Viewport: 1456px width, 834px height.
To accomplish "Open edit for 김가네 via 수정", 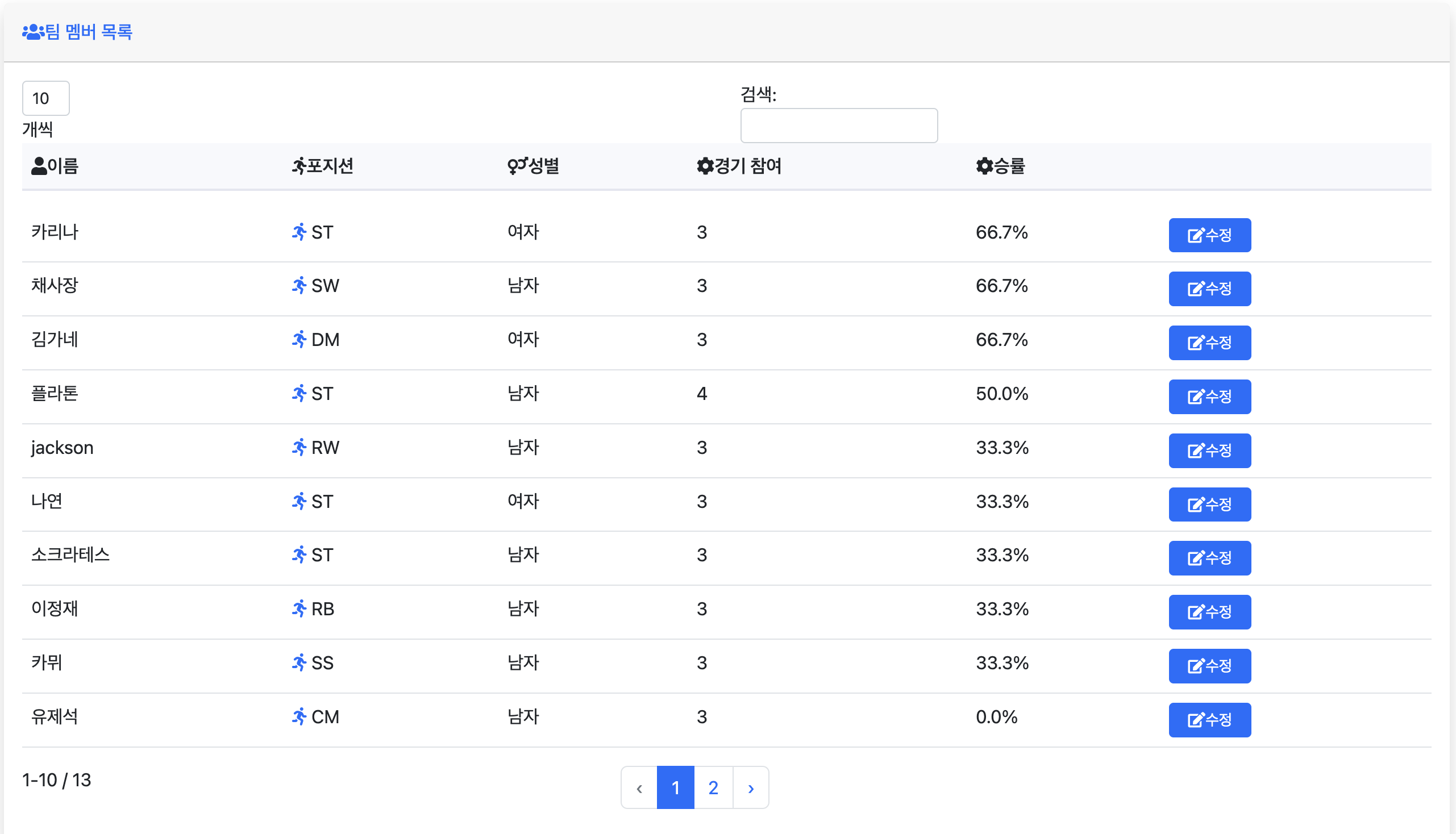I will click(1209, 343).
